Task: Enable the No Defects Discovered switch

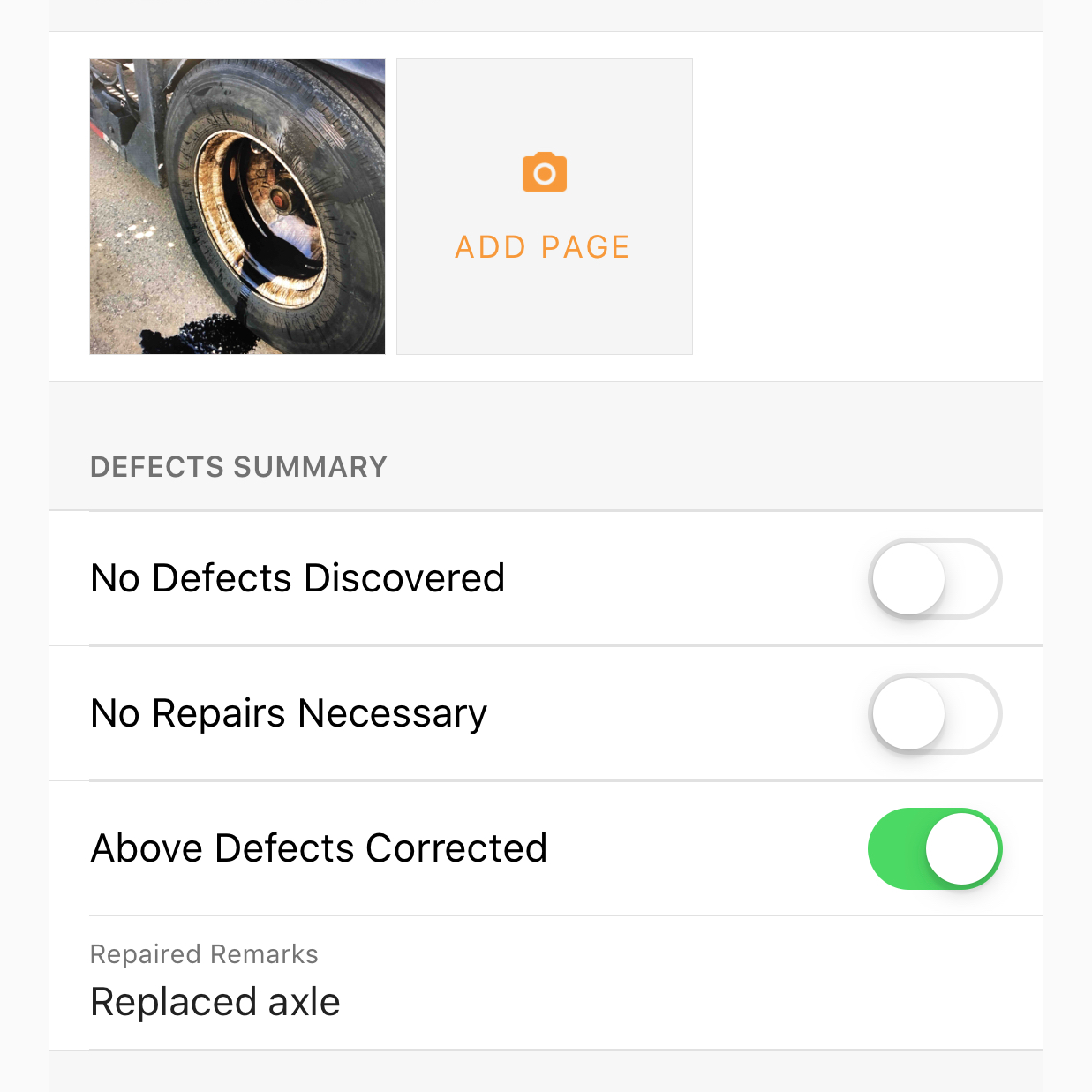Action: [935, 579]
